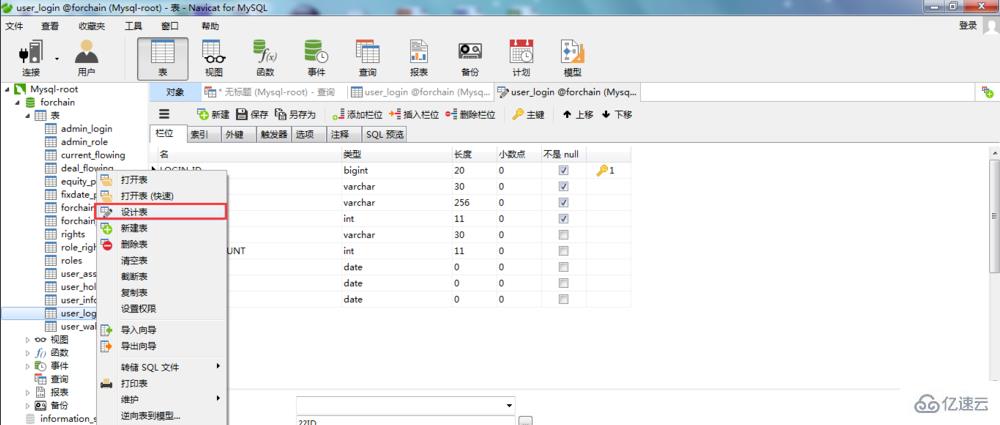
Task: Open the 事件 events section
Action: (x=316, y=58)
